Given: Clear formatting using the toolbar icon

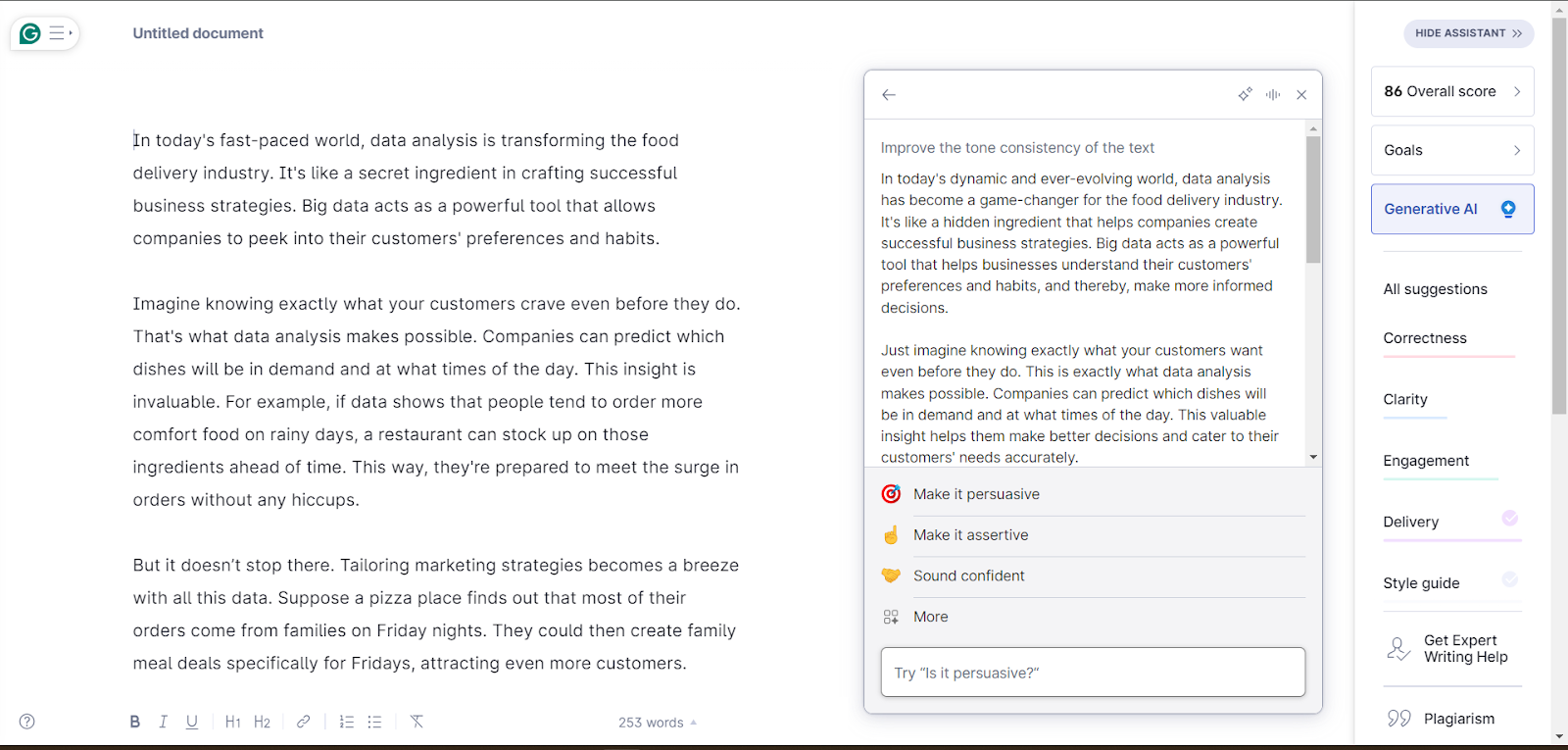Looking at the screenshot, I should pos(416,722).
